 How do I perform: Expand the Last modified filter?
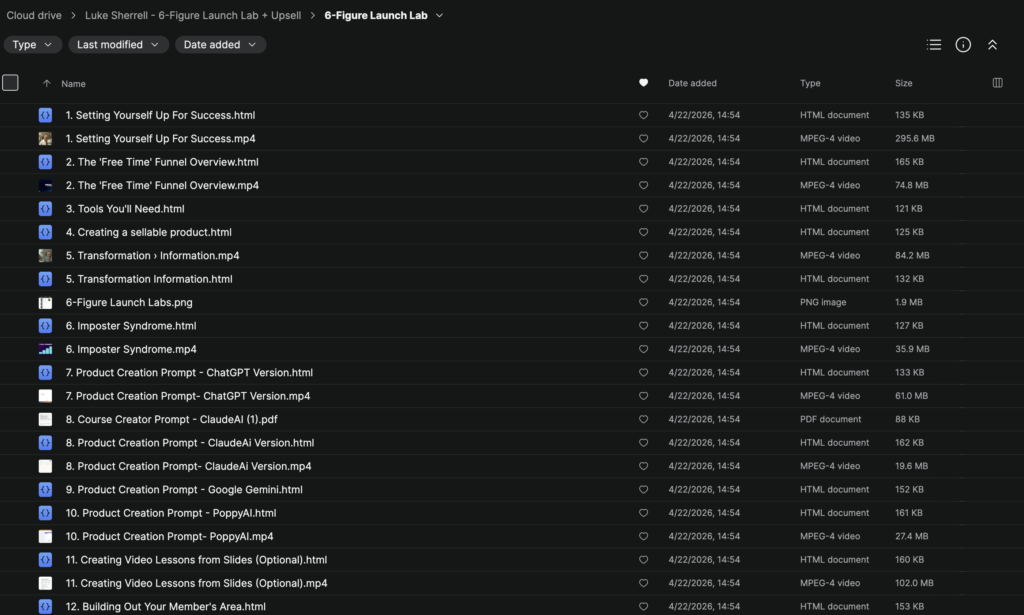point(118,45)
